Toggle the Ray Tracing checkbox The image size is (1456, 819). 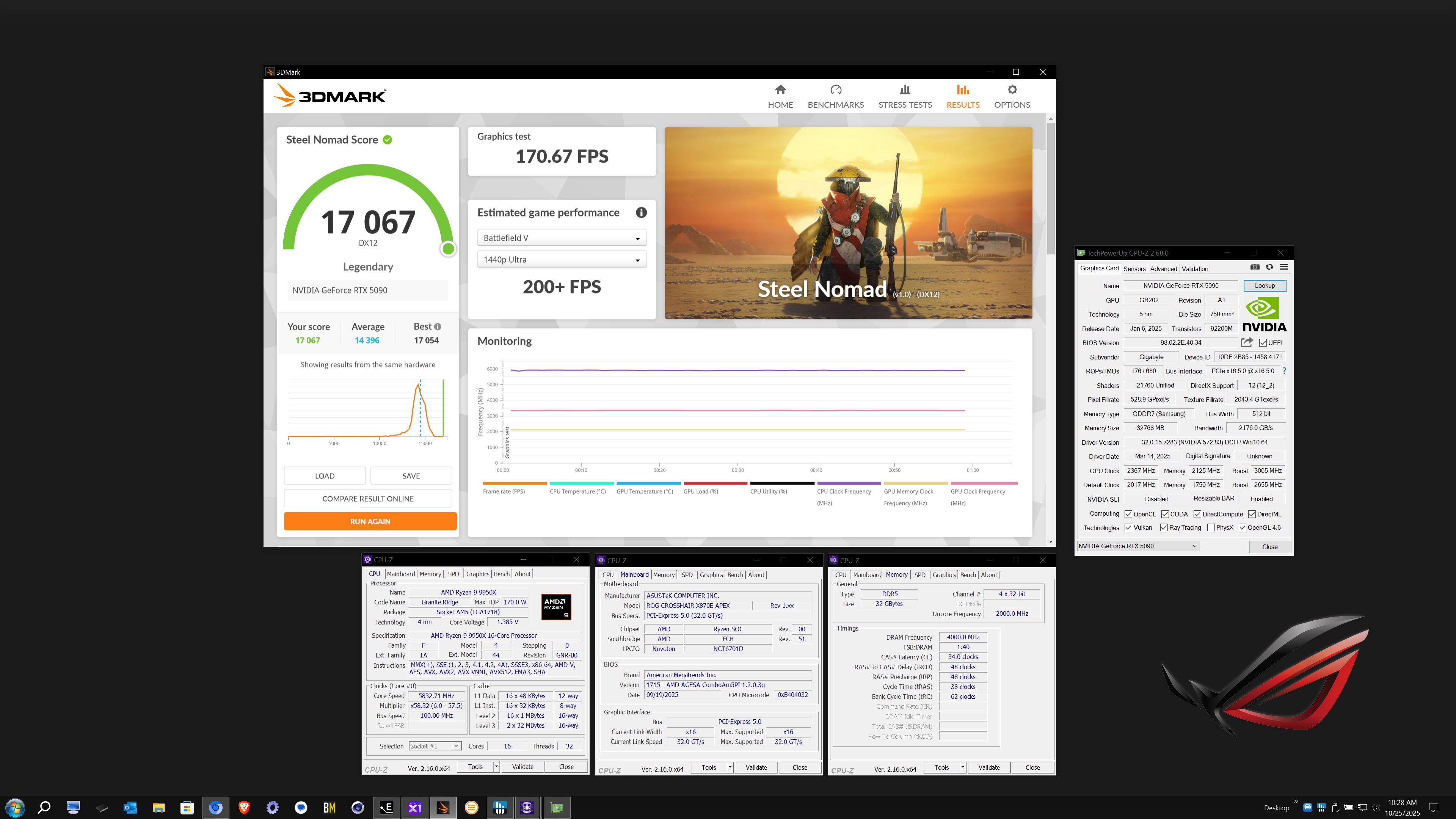pos(1164,528)
